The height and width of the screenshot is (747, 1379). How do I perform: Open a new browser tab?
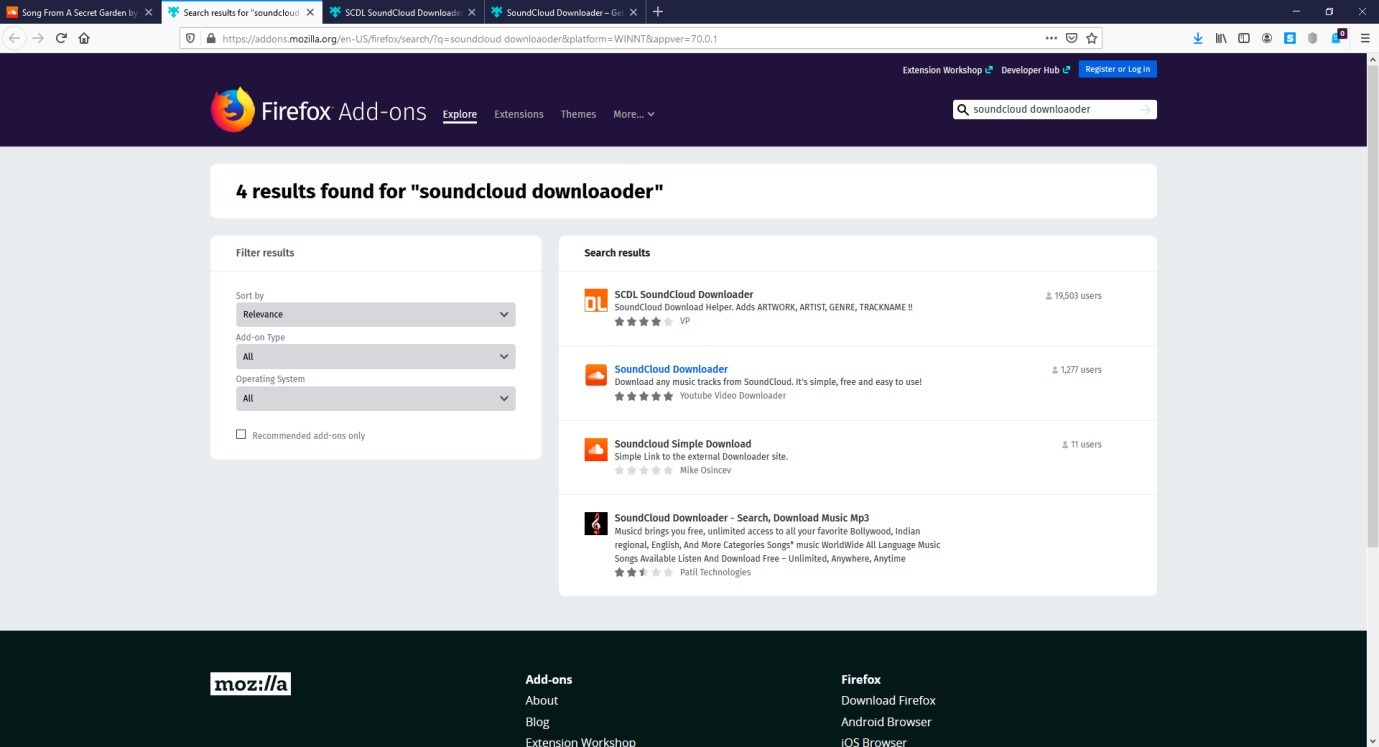tap(657, 12)
